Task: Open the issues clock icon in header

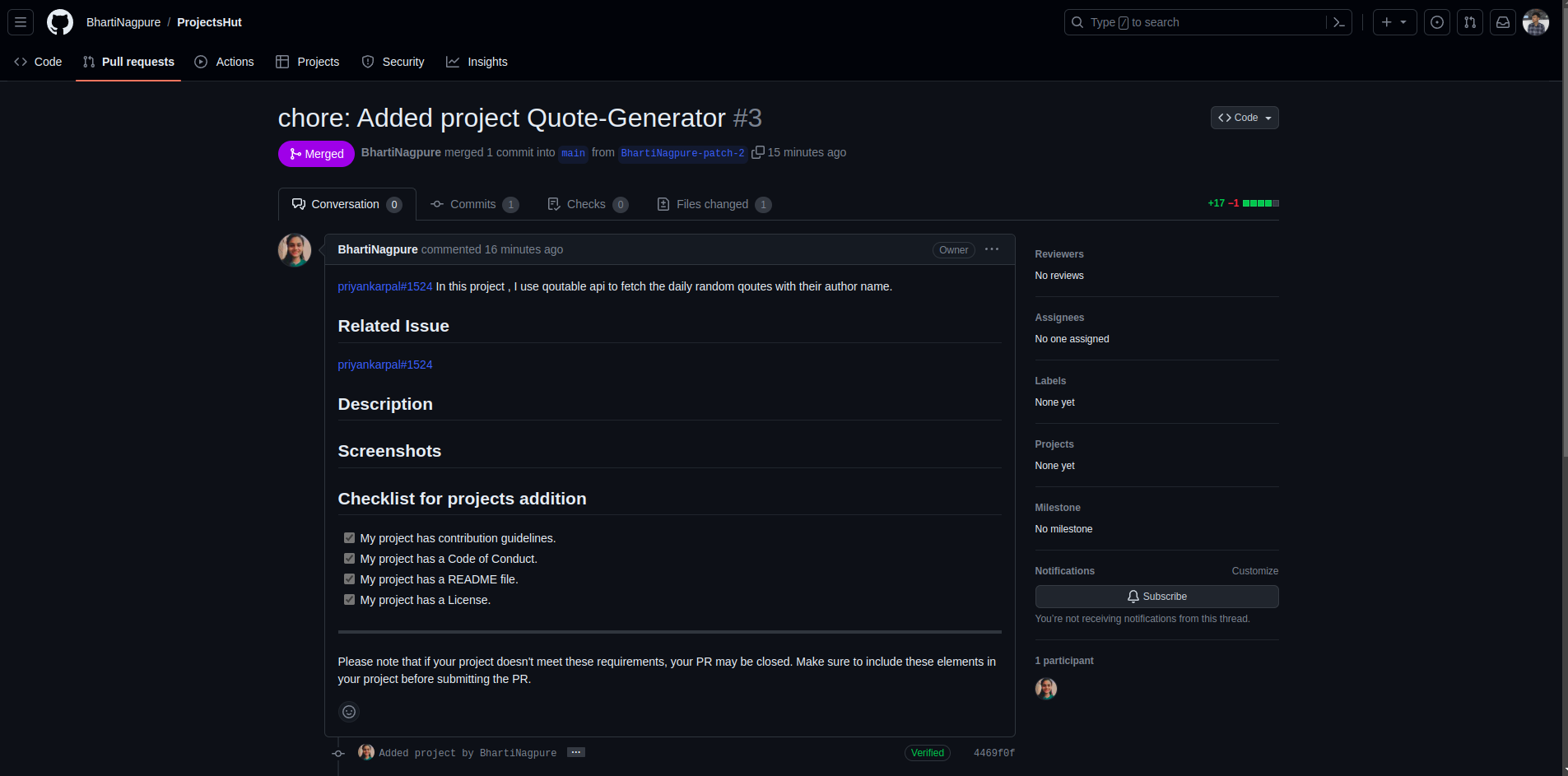Action: [x=1437, y=22]
